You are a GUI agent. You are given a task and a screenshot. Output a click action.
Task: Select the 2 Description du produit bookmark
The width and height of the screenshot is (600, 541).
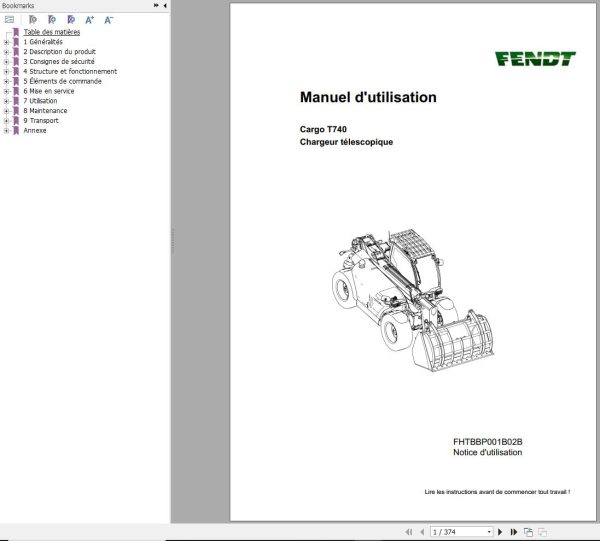point(59,52)
